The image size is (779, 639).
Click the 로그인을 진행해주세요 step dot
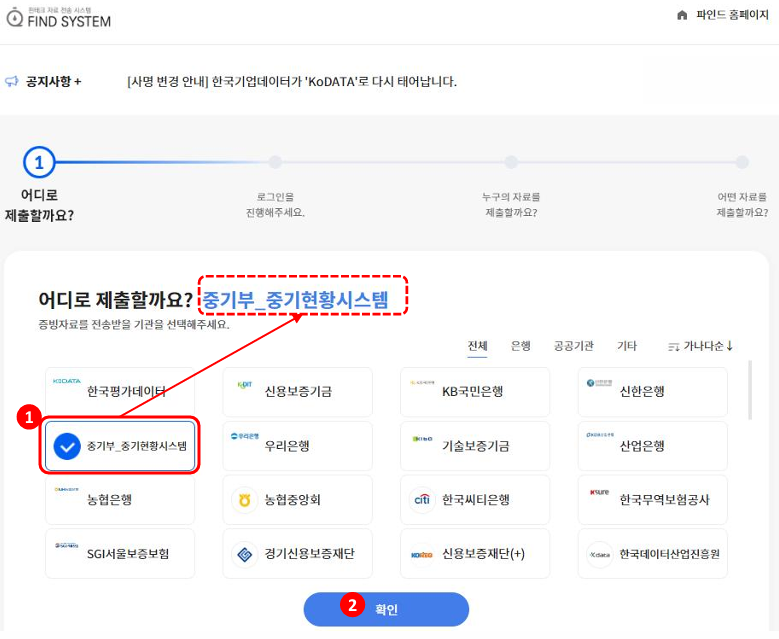tap(275, 162)
